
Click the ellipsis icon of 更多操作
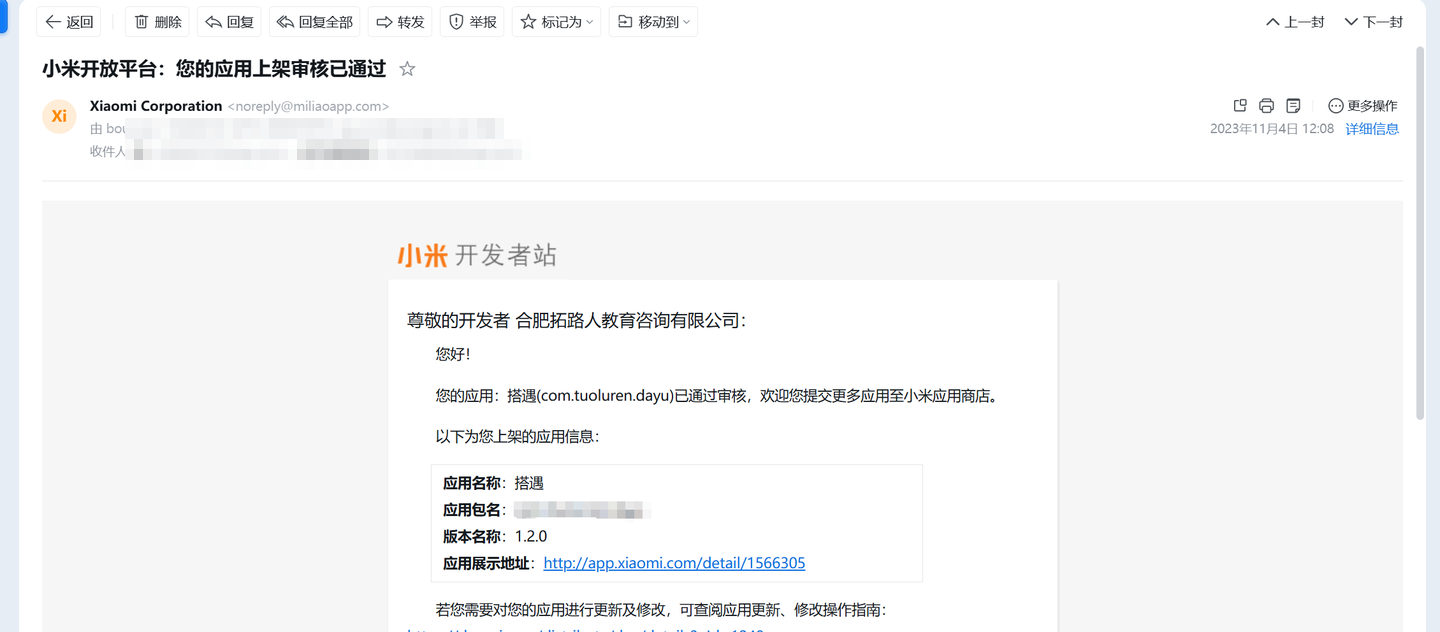coord(1335,106)
